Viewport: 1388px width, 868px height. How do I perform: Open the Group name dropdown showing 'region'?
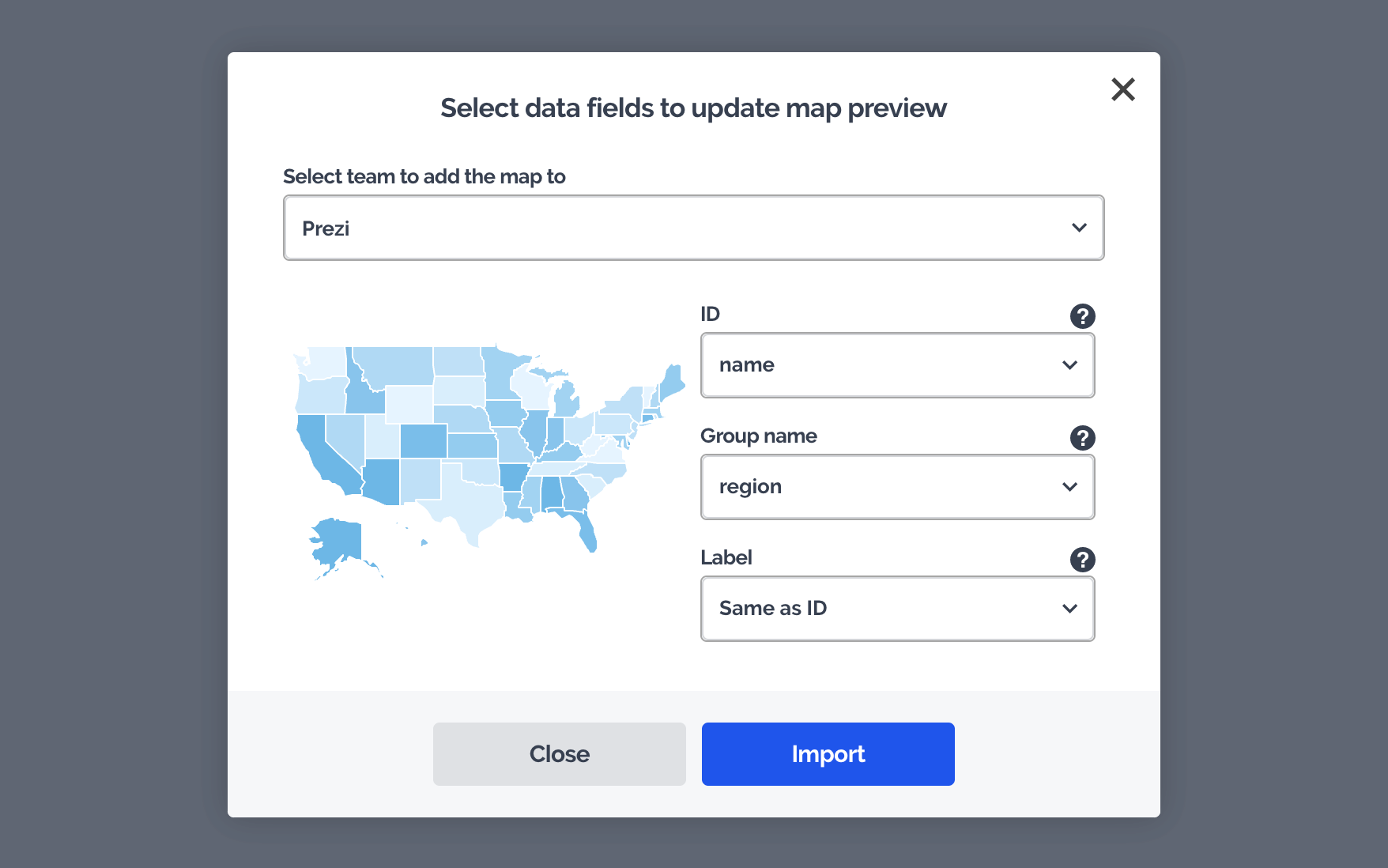point(897,487)
